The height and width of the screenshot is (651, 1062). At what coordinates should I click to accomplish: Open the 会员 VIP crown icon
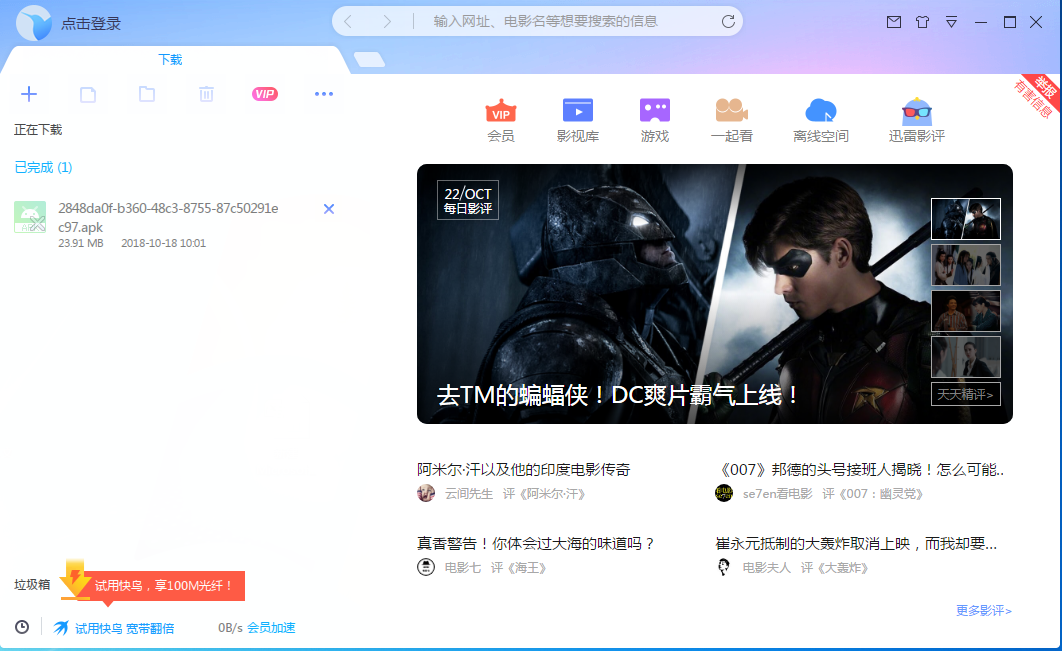pyautogui.click(x=500, y=111)
